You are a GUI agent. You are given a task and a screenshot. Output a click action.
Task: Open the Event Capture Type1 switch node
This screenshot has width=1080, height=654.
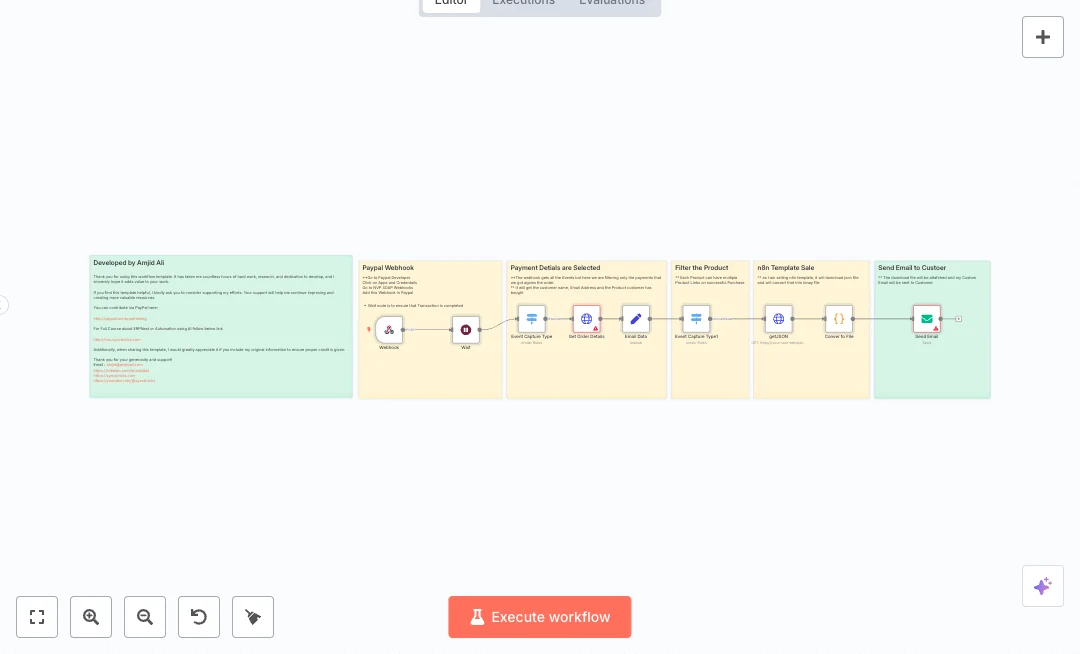pyautogui.click(x=697, y=319)
